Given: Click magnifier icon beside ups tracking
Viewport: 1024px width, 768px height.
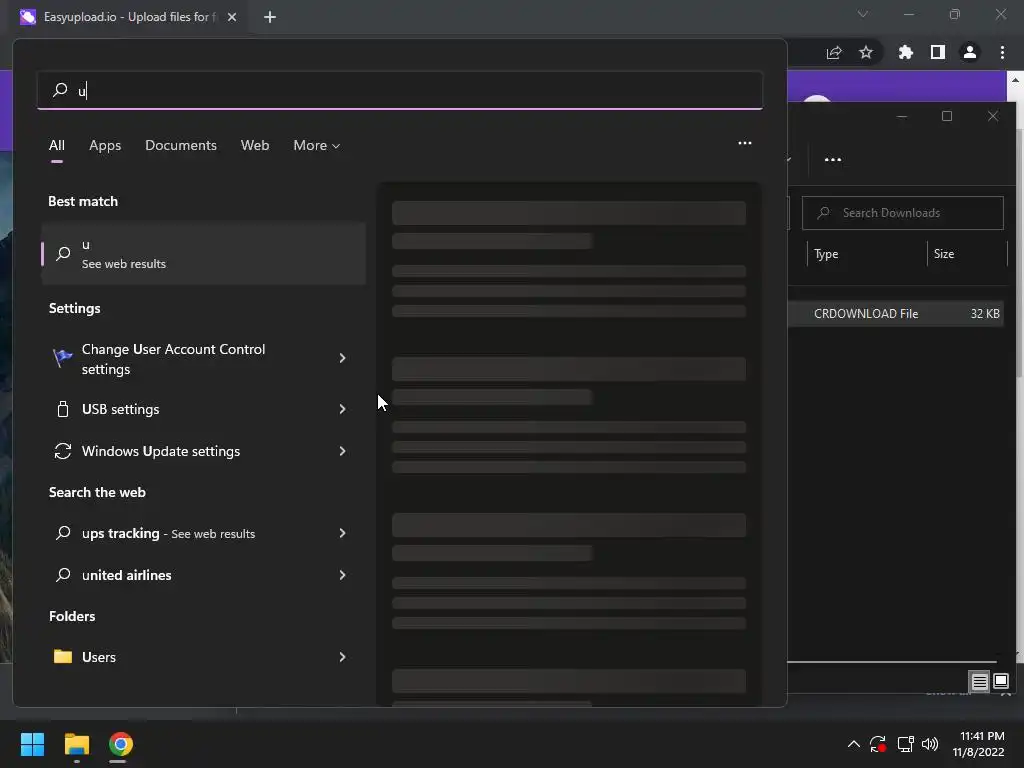Looking at the screenshot, I should pos(63,533).
